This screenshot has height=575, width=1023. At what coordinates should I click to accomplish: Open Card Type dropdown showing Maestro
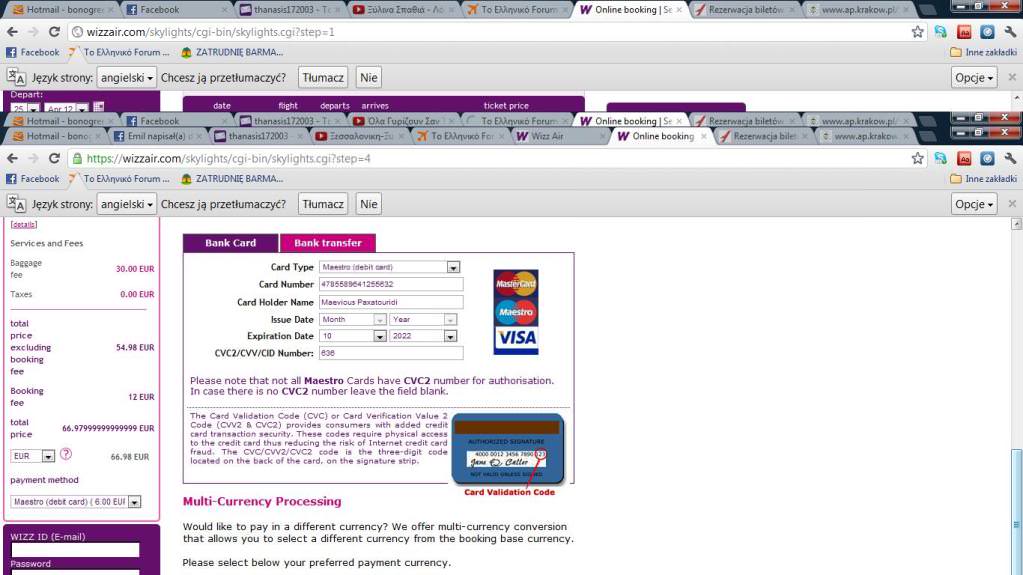pos(389,267)
